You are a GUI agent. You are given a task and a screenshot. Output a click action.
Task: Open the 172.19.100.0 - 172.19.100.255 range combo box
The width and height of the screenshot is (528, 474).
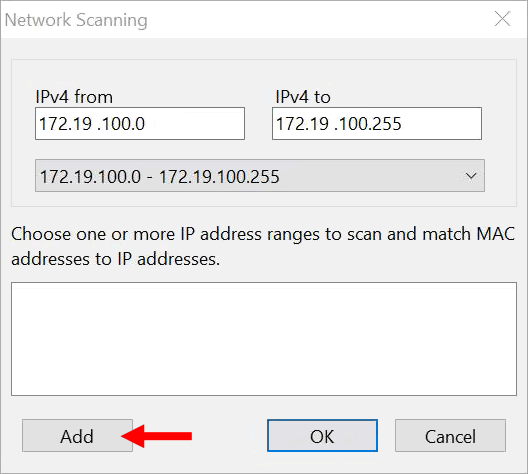point(260,176)
